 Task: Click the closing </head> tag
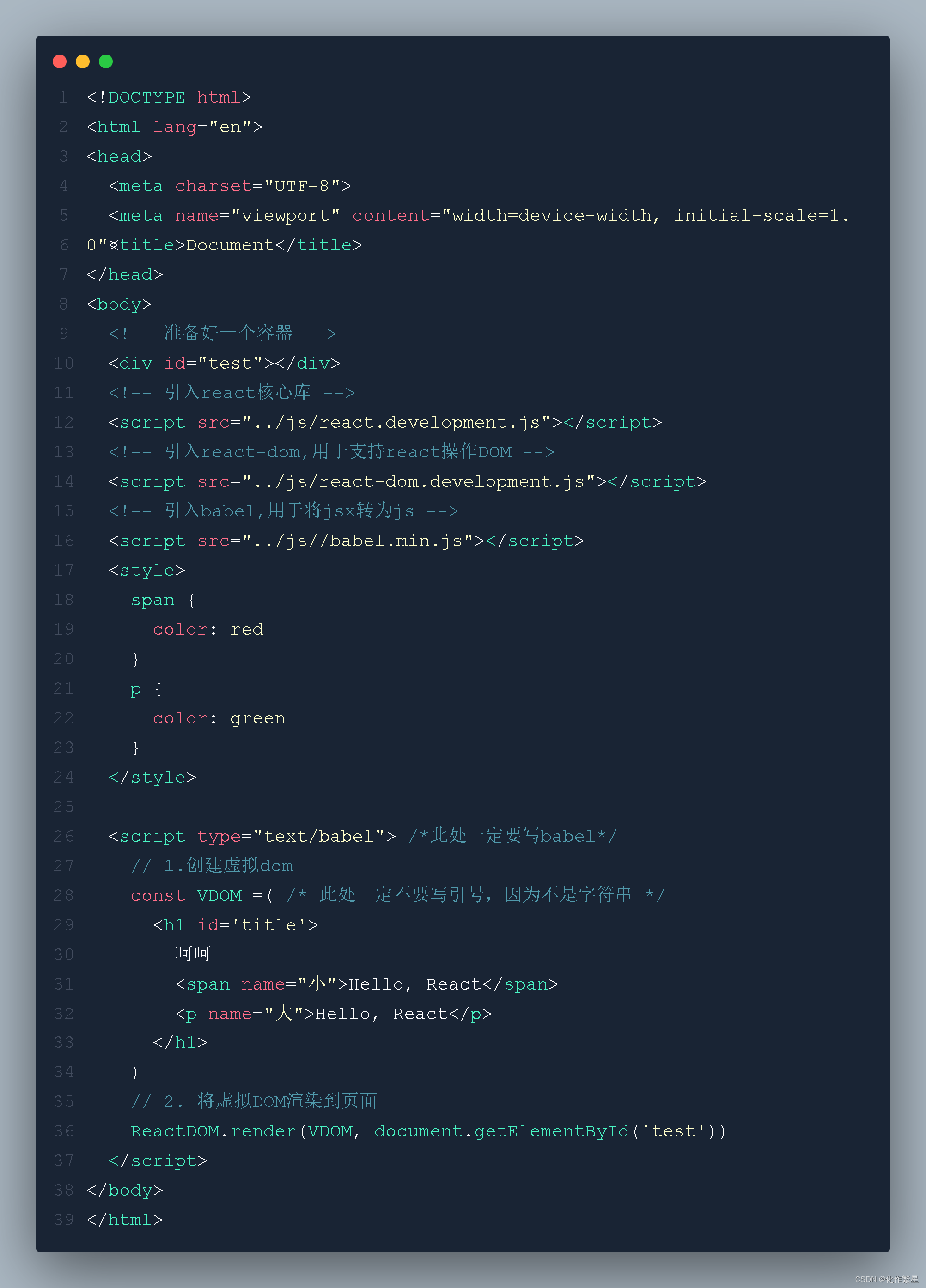(124, 275)
